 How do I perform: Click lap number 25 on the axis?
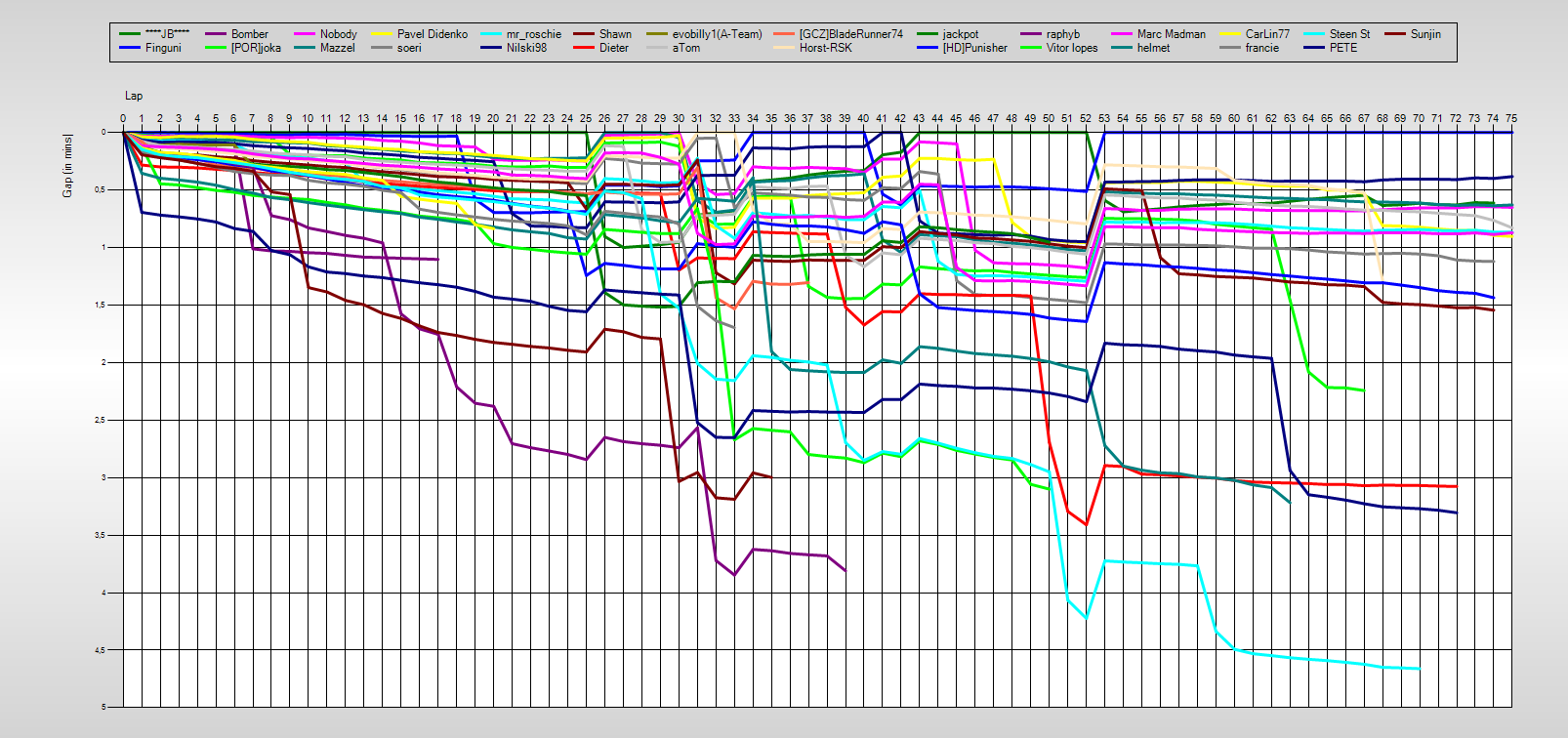(586, 118)
